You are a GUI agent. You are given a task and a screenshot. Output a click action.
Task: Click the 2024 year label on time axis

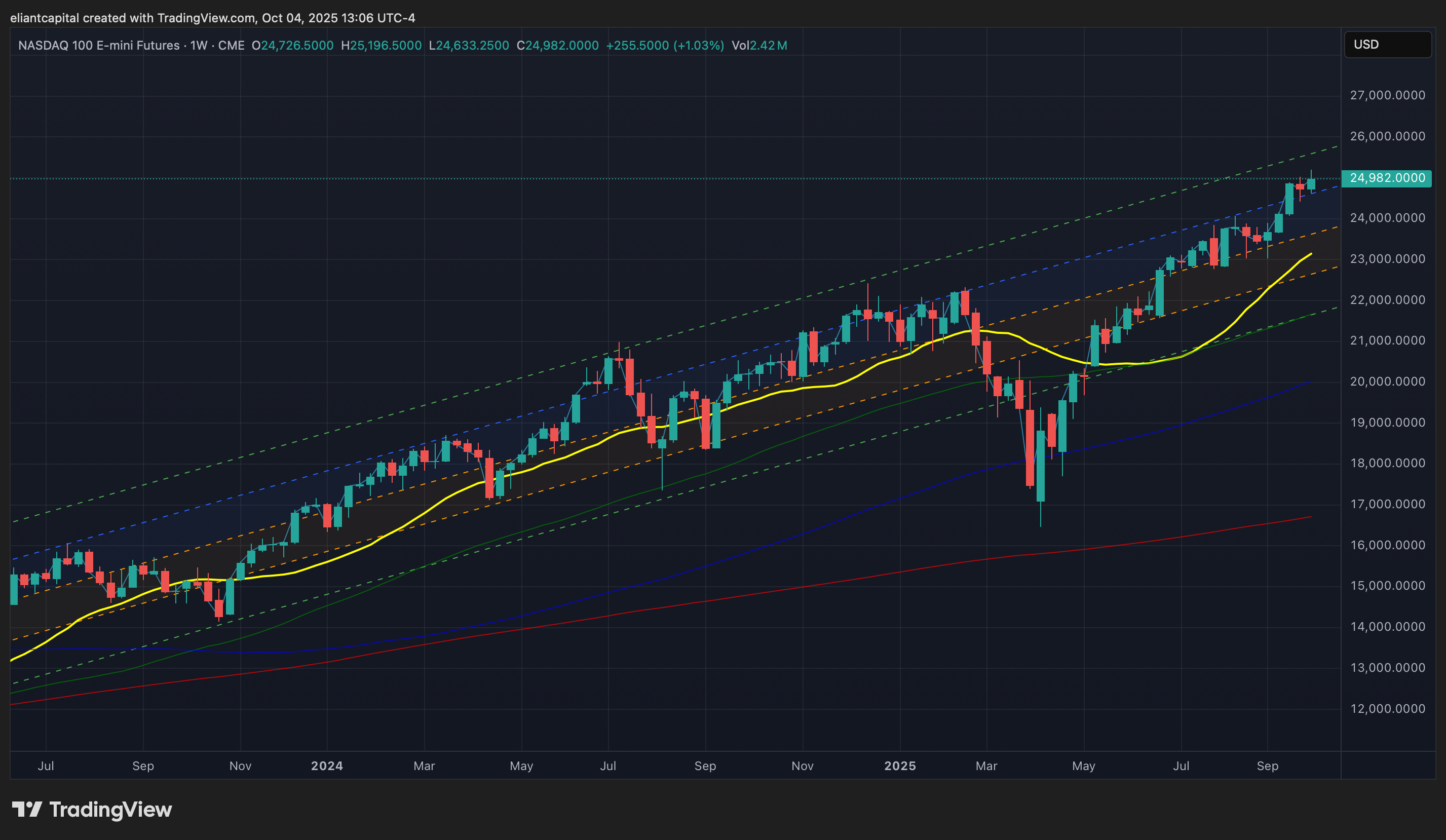pyautogui.click(x=326, y=766)
